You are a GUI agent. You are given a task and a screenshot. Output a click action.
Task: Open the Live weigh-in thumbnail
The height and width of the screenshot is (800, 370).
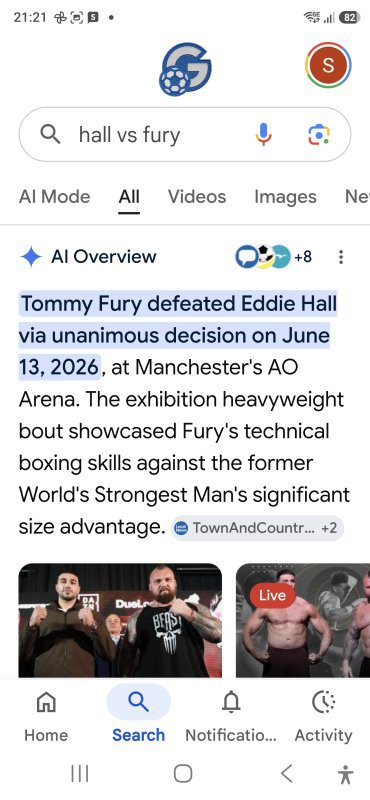(303, 620)
